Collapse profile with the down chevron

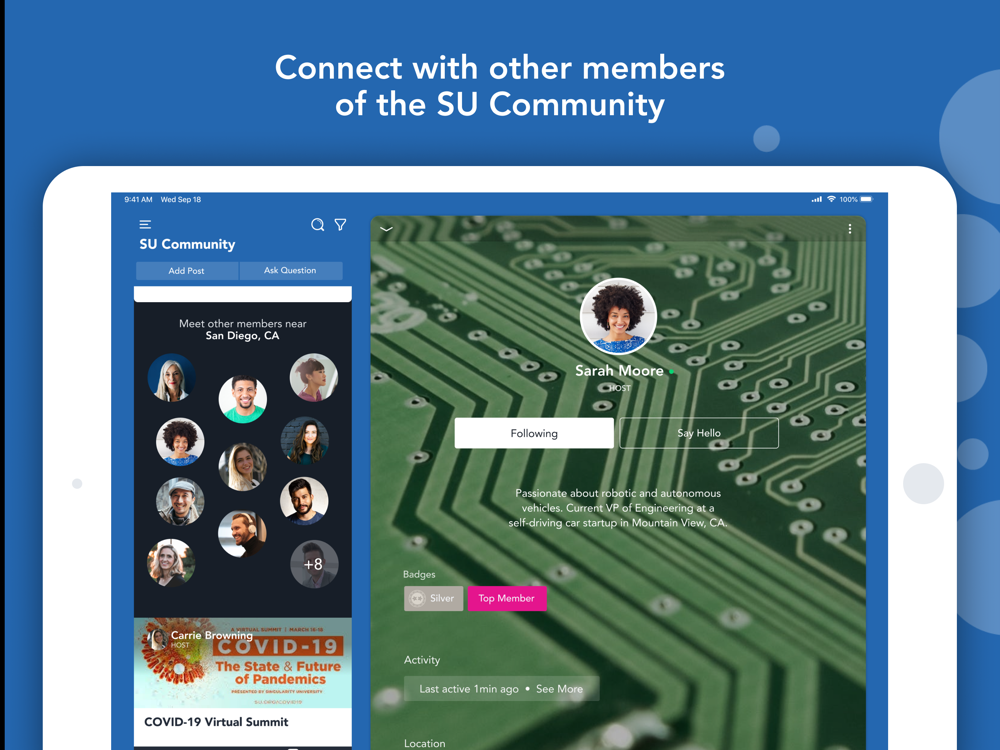(x=386, y=229)
